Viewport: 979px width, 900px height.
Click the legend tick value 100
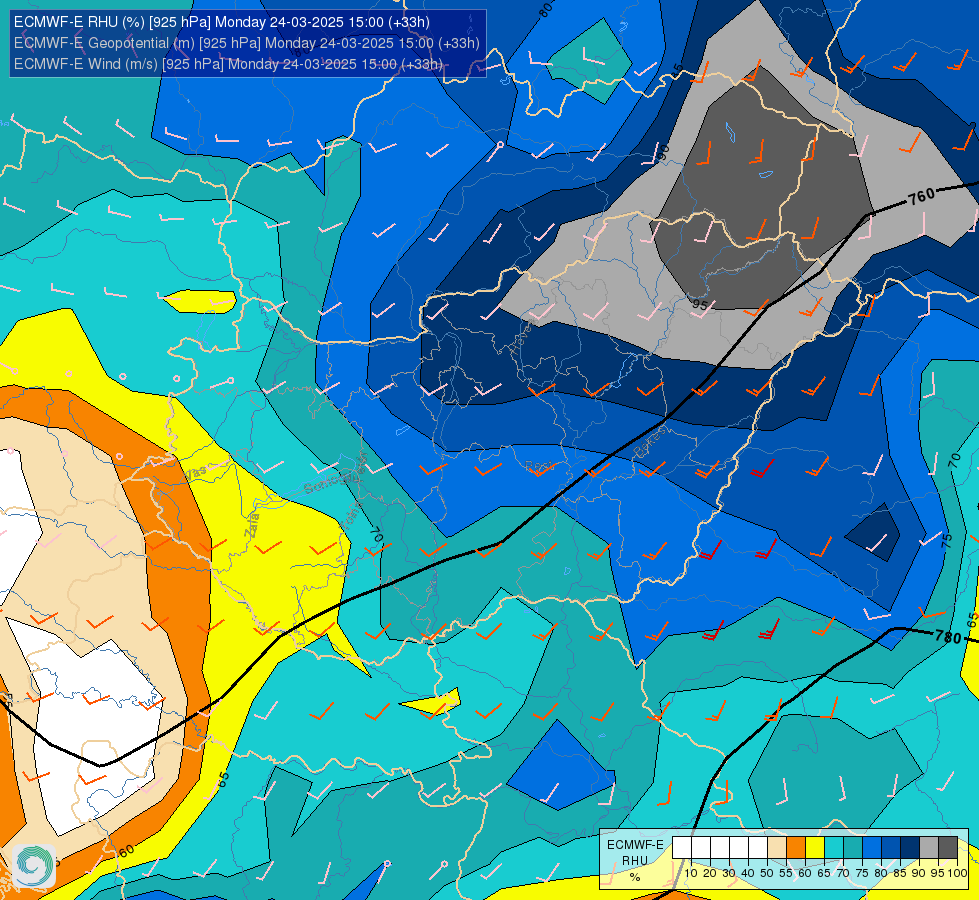pyautogui.click(x=957, y=873)
